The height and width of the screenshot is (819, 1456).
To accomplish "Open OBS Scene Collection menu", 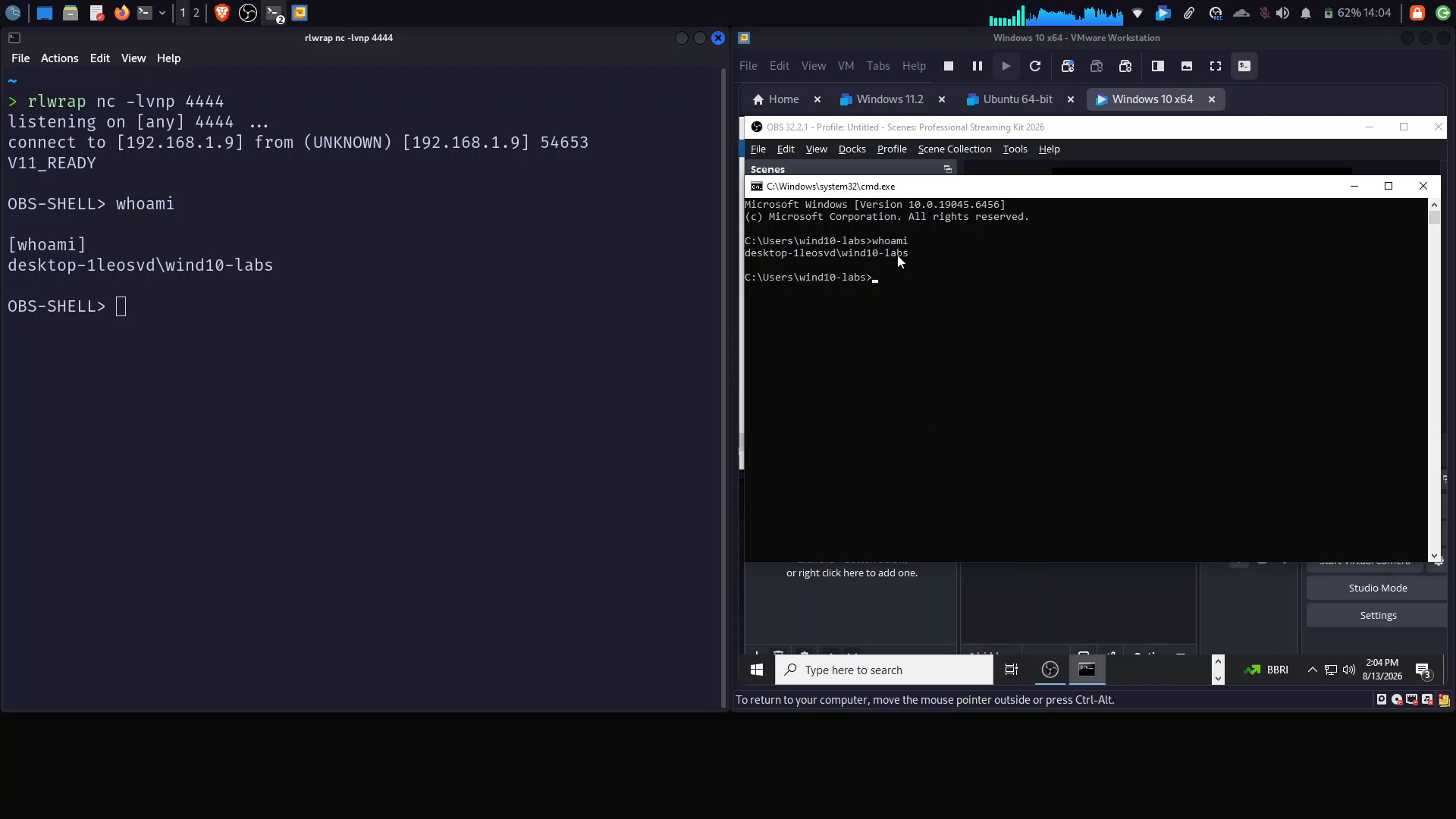I will 954,149.
